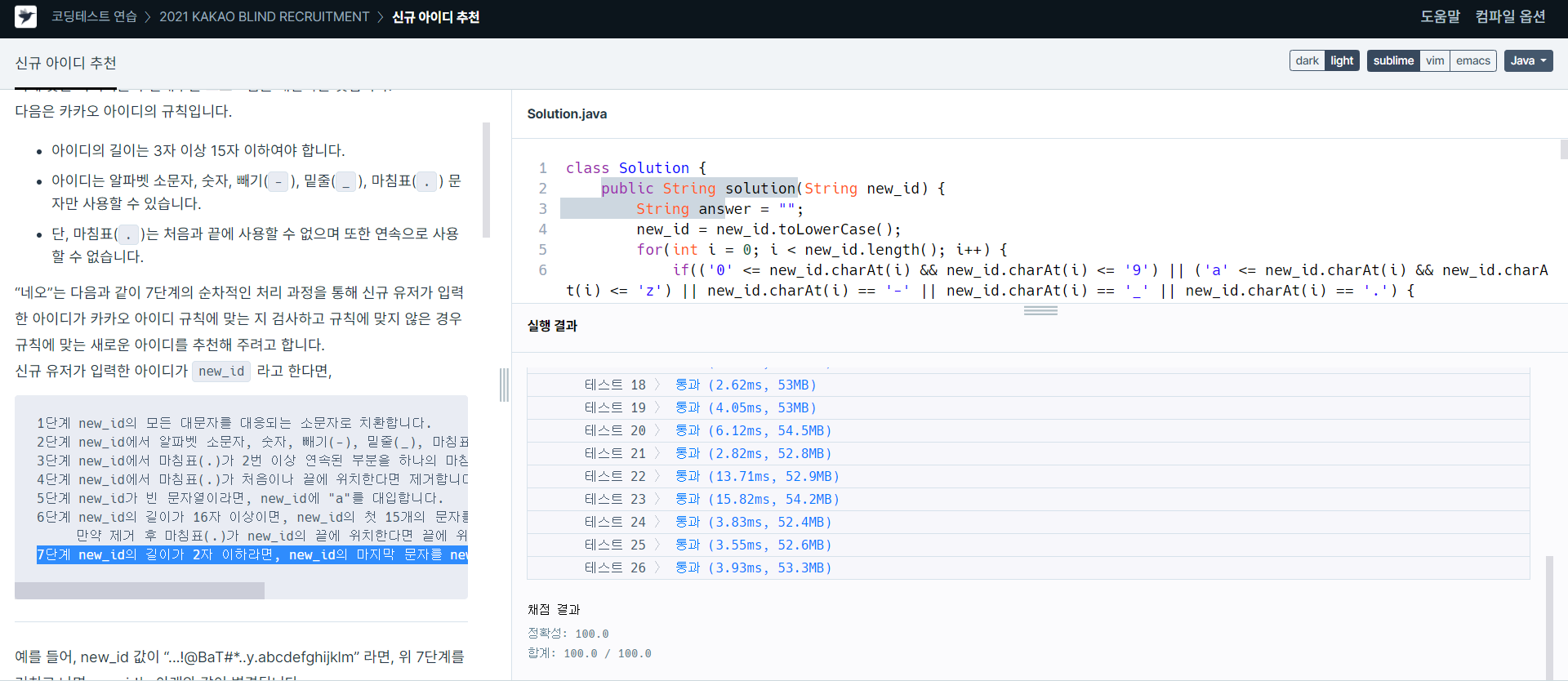Image resolution: width=1568 pixels, height=681 pixels.
Task: Click 통과 (6.12ms, 54.5MB) result text
Action: click(753, 430)
